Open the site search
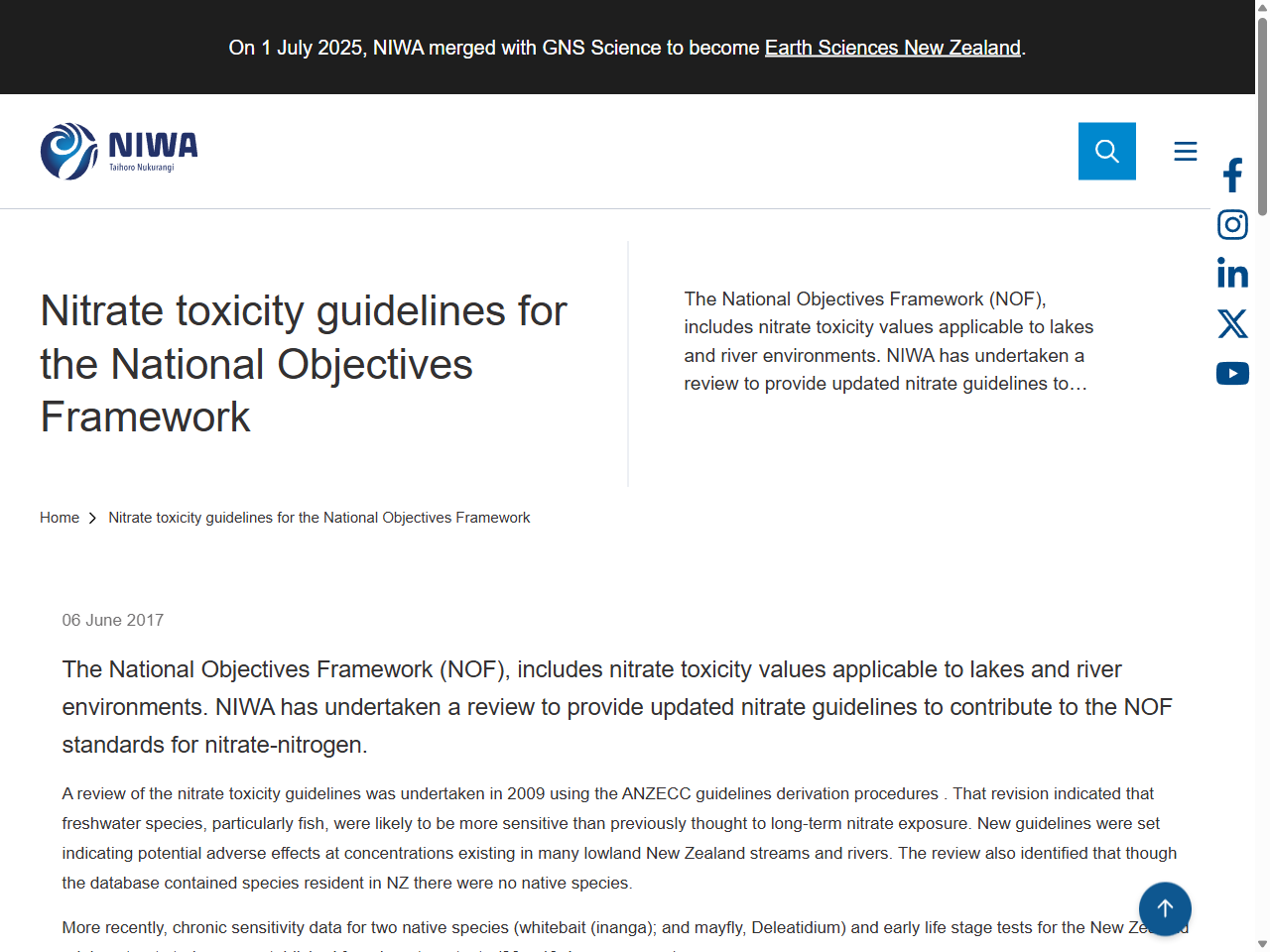 [x=1107, y=151]
